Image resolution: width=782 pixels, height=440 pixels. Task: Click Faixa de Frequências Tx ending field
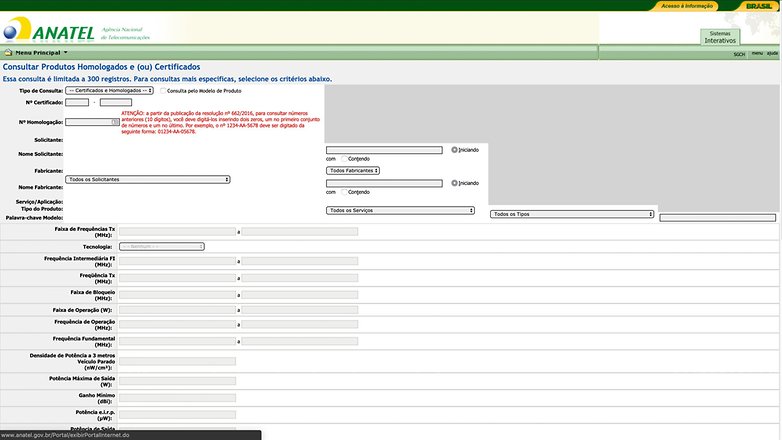click(x=300, y=231)
